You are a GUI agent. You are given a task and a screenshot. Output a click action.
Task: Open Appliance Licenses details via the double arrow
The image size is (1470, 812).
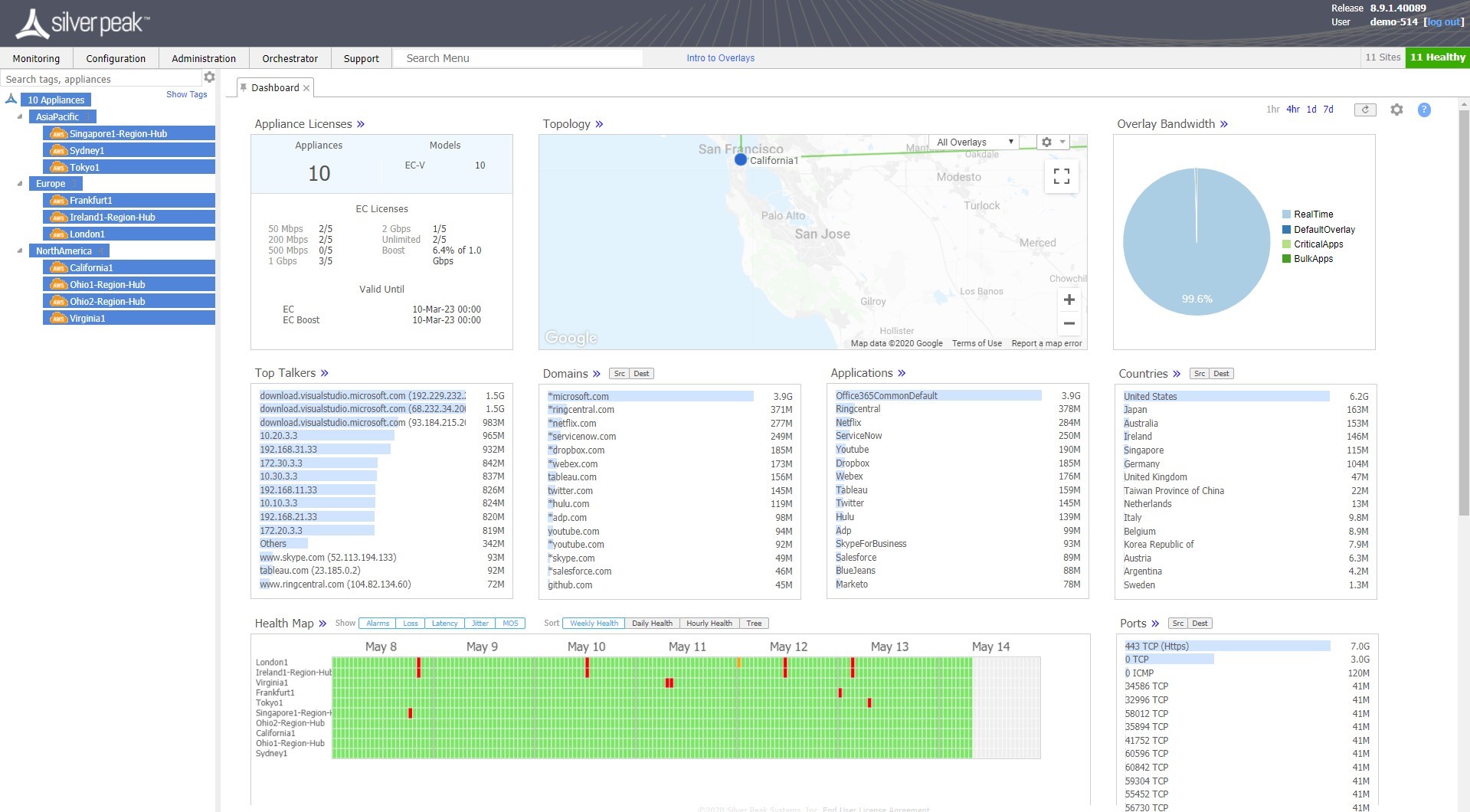pyautogui.click(x=361, y=124)
